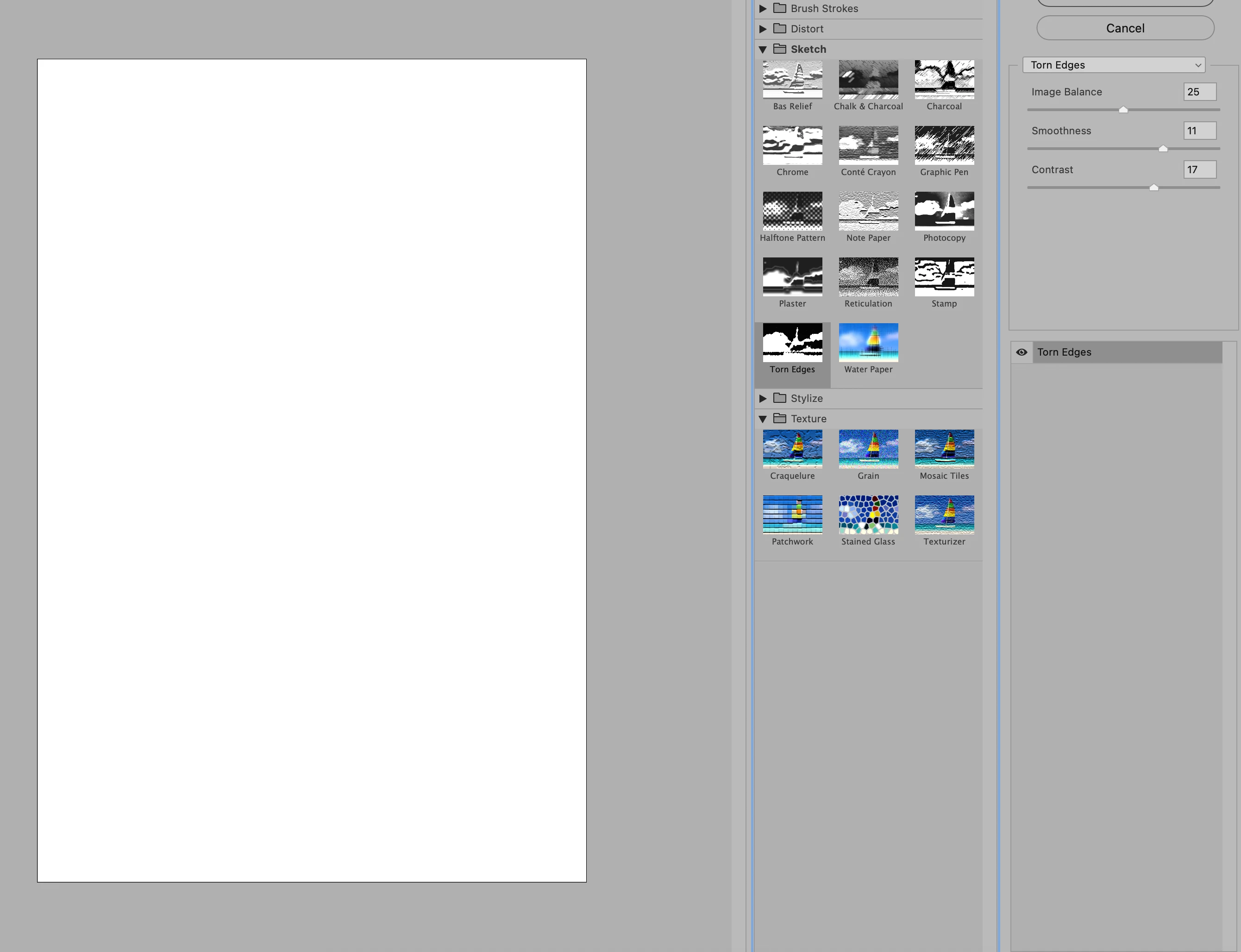The height and width of the screenshot is (952, 1241).
Task: Choose the Patchwork texture filter
Action: coord(792,515)
